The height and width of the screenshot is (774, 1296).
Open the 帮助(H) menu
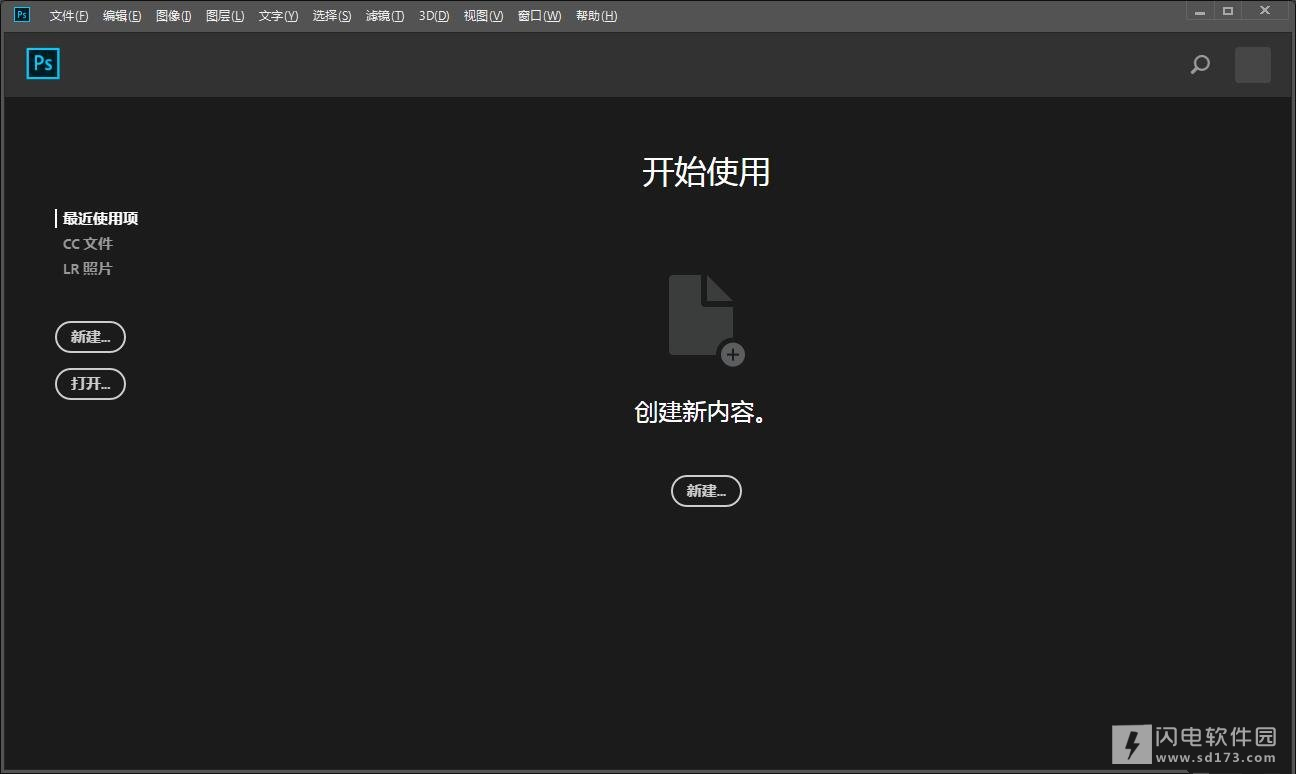596,16
